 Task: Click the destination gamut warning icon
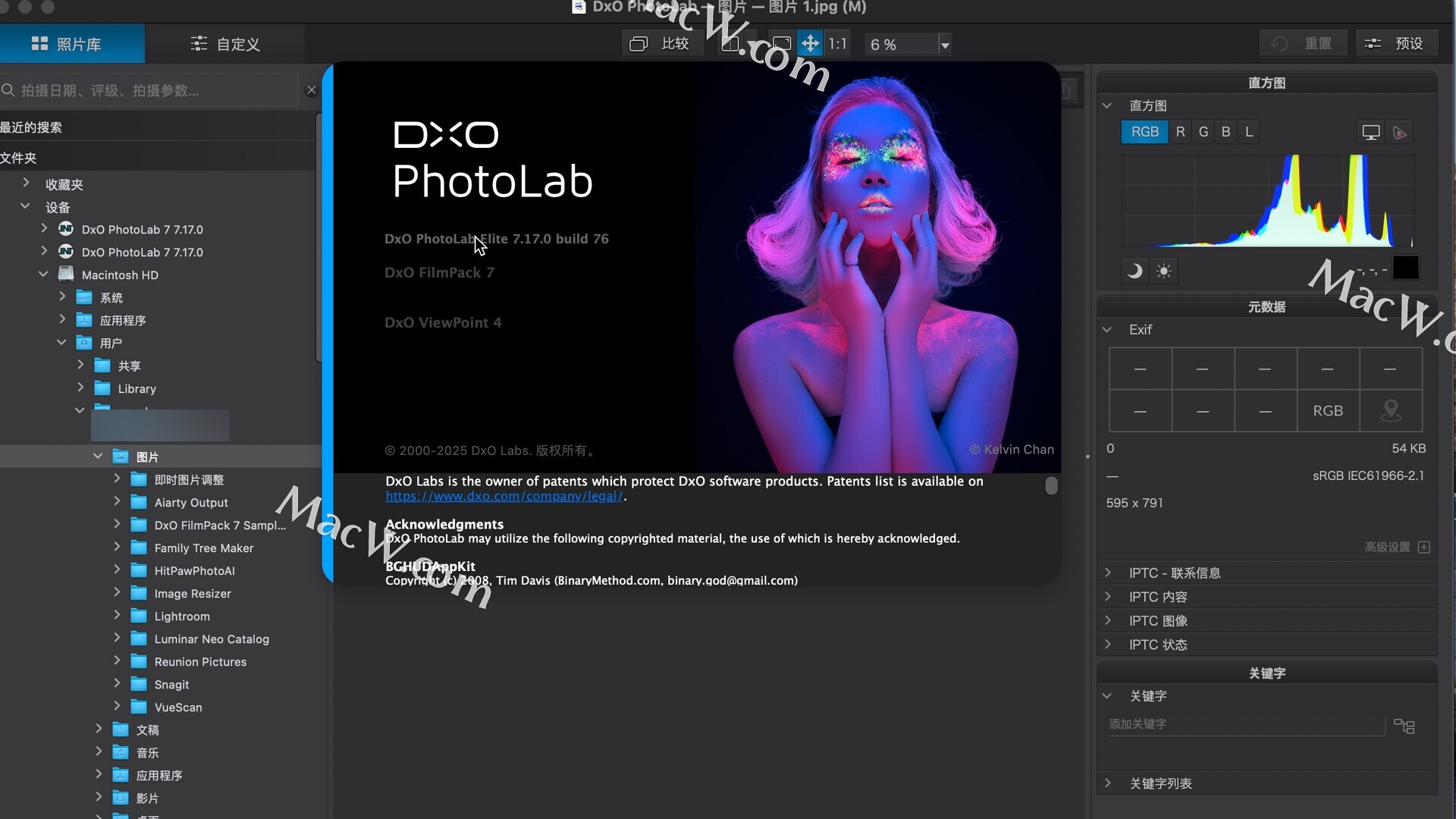point(1400,133)
